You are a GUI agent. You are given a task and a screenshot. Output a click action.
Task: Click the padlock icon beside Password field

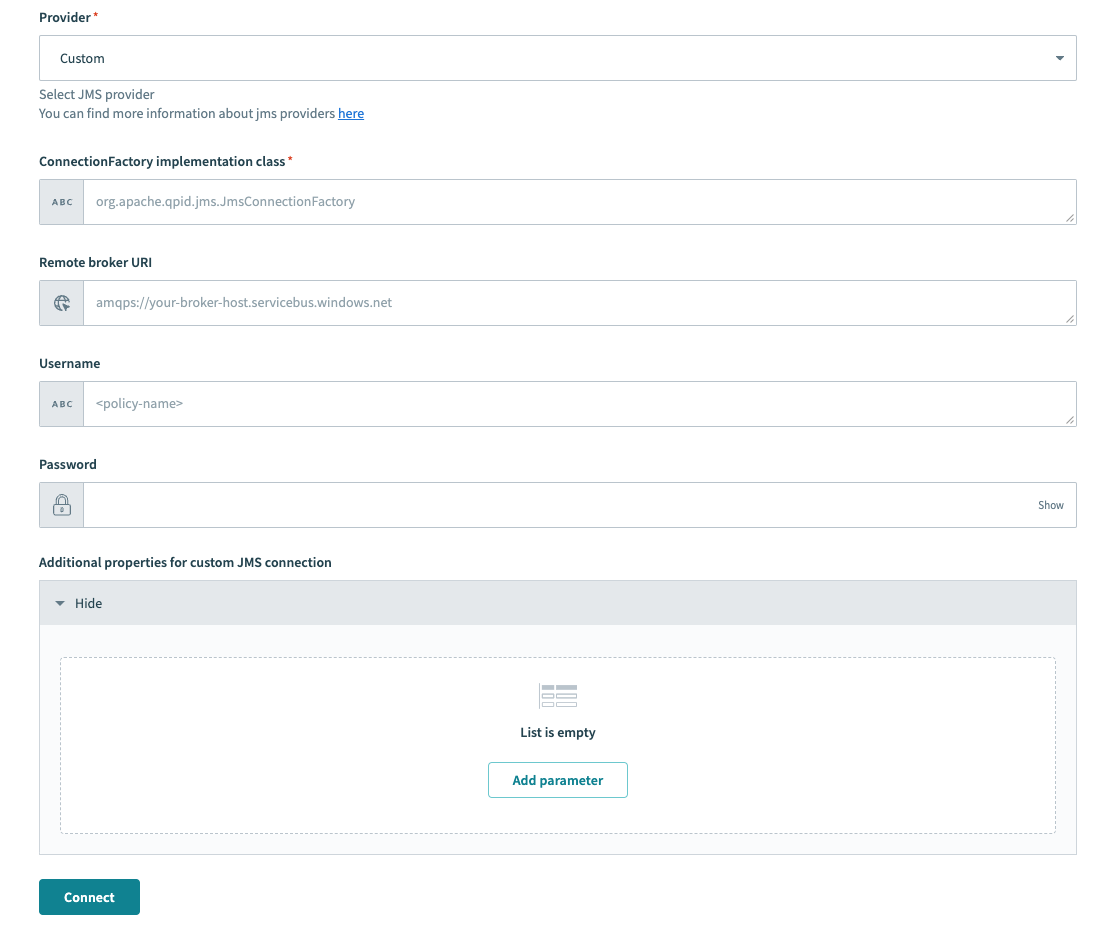click(x=60, y=504)
